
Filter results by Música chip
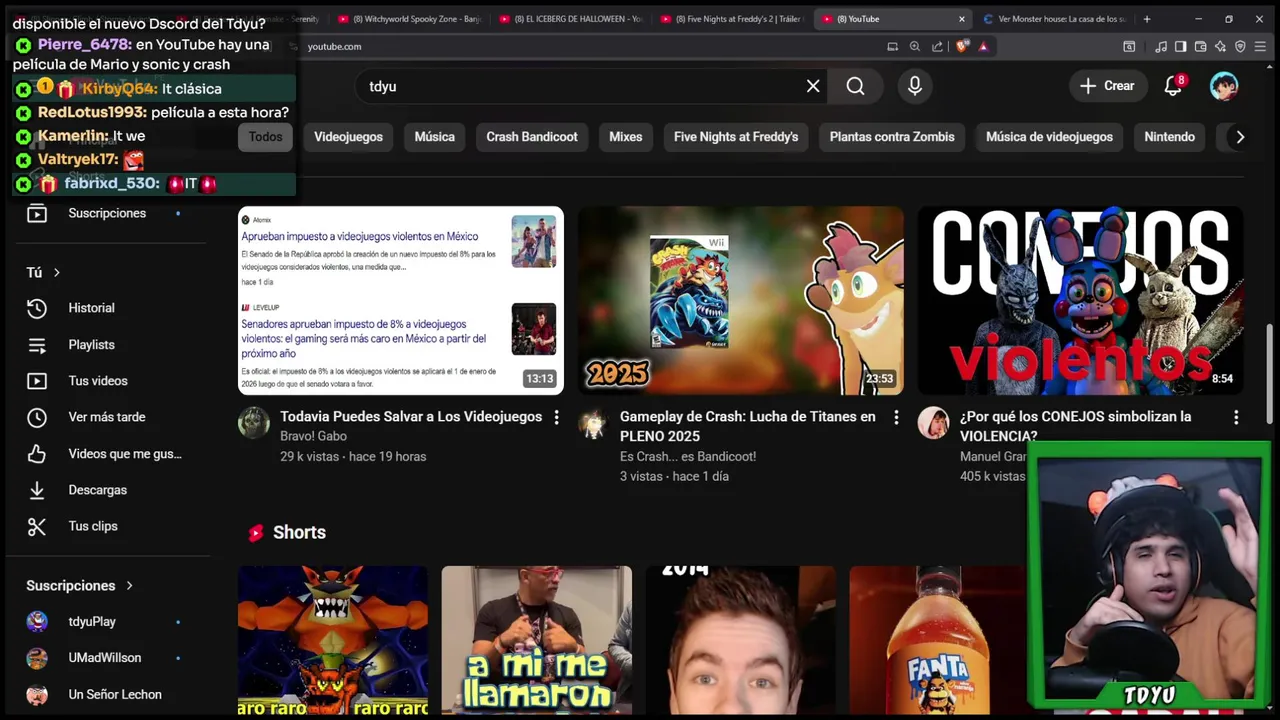[x=434, y=137]
